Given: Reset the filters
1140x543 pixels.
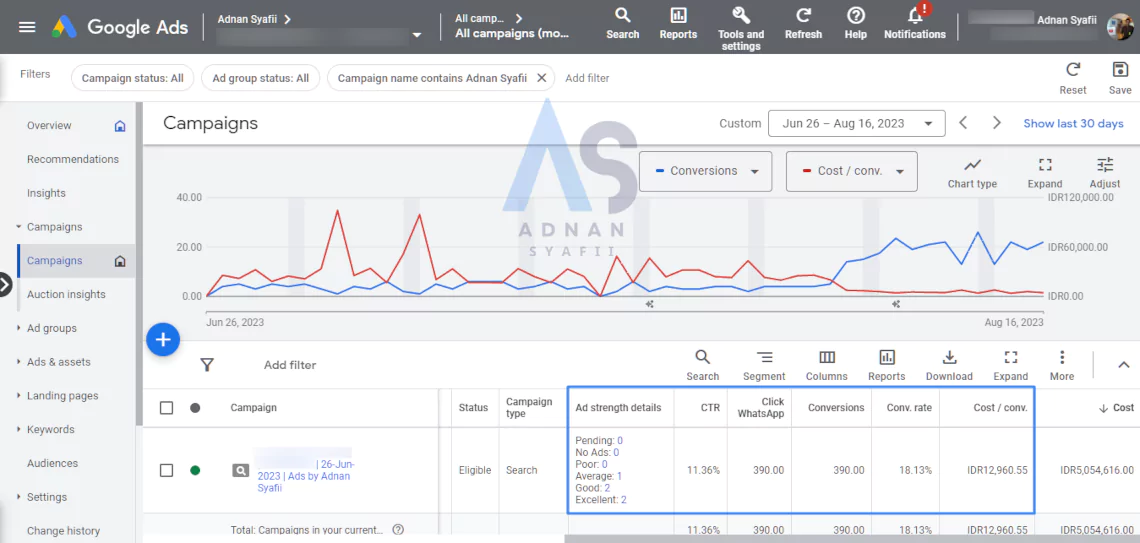Looking at the screenshot, I should [x=1072, y=79].
